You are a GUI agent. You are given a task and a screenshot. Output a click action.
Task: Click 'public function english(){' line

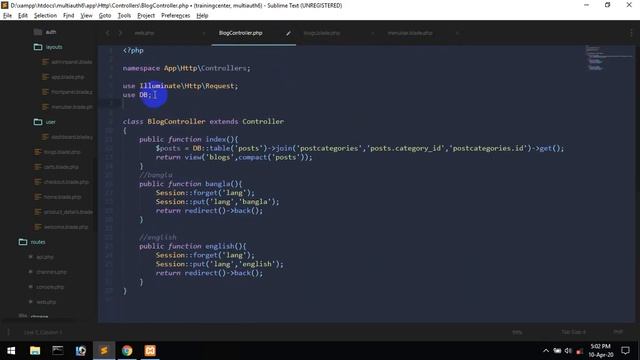click(x=193, y=246)
